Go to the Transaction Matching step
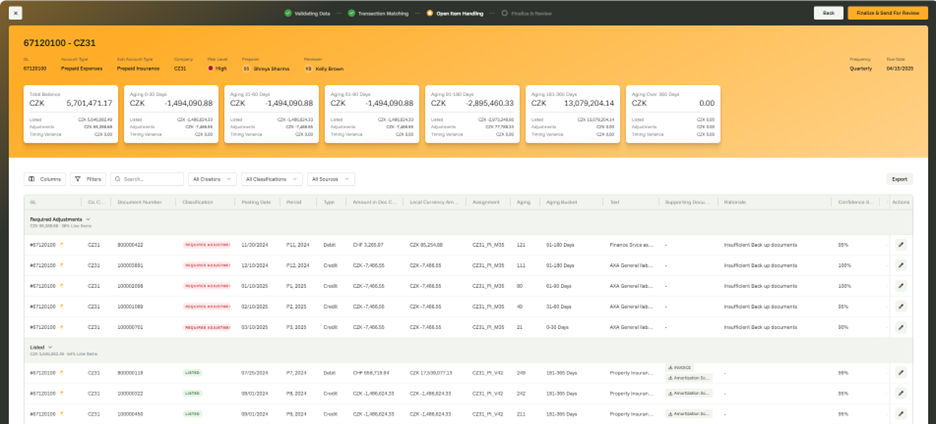The width and height of the screenshot is (936, 424). point(380,13)
